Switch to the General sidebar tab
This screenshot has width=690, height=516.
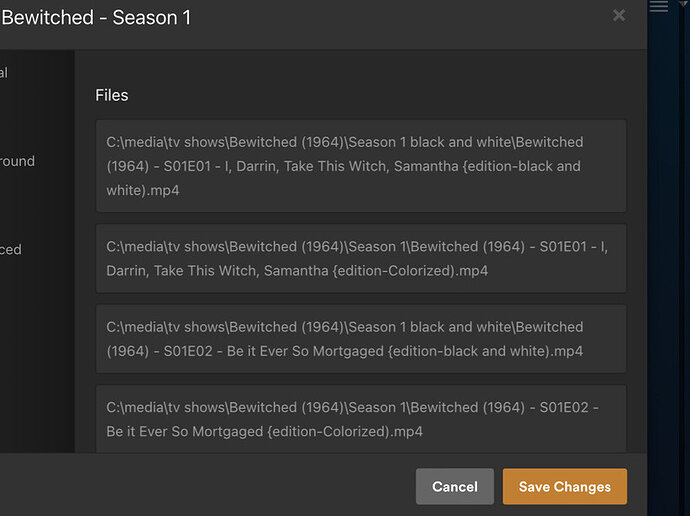[4, 73]
